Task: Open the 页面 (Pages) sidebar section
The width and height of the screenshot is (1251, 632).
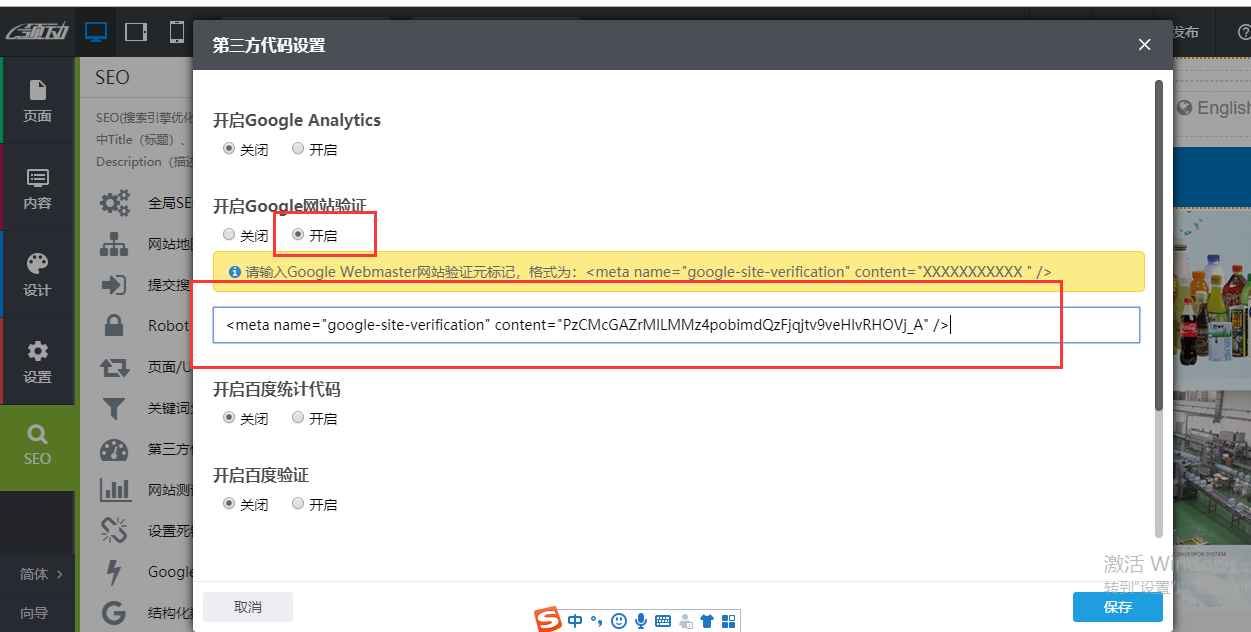Action: pyautogui.click(x=37, y=100)
